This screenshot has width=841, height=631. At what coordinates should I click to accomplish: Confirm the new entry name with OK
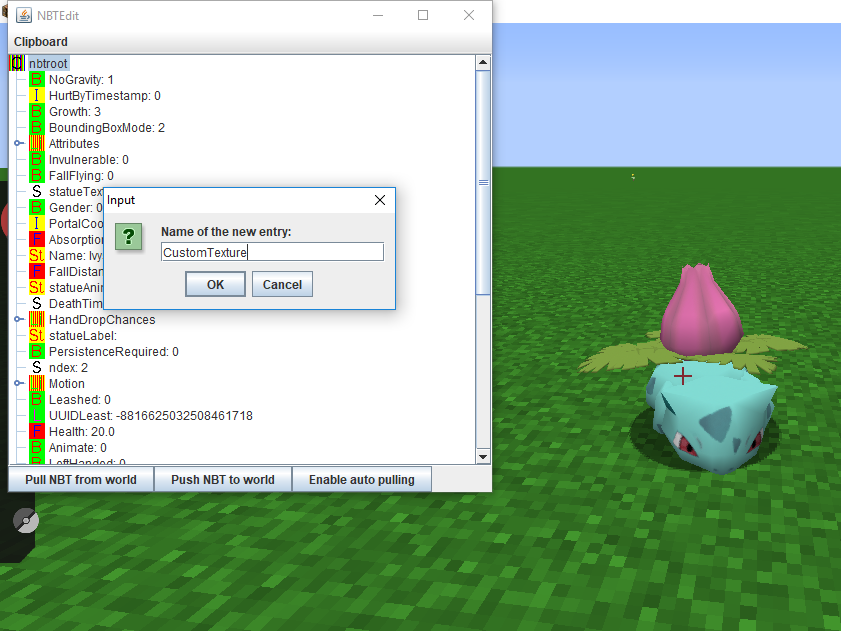(x=215, y=284)
